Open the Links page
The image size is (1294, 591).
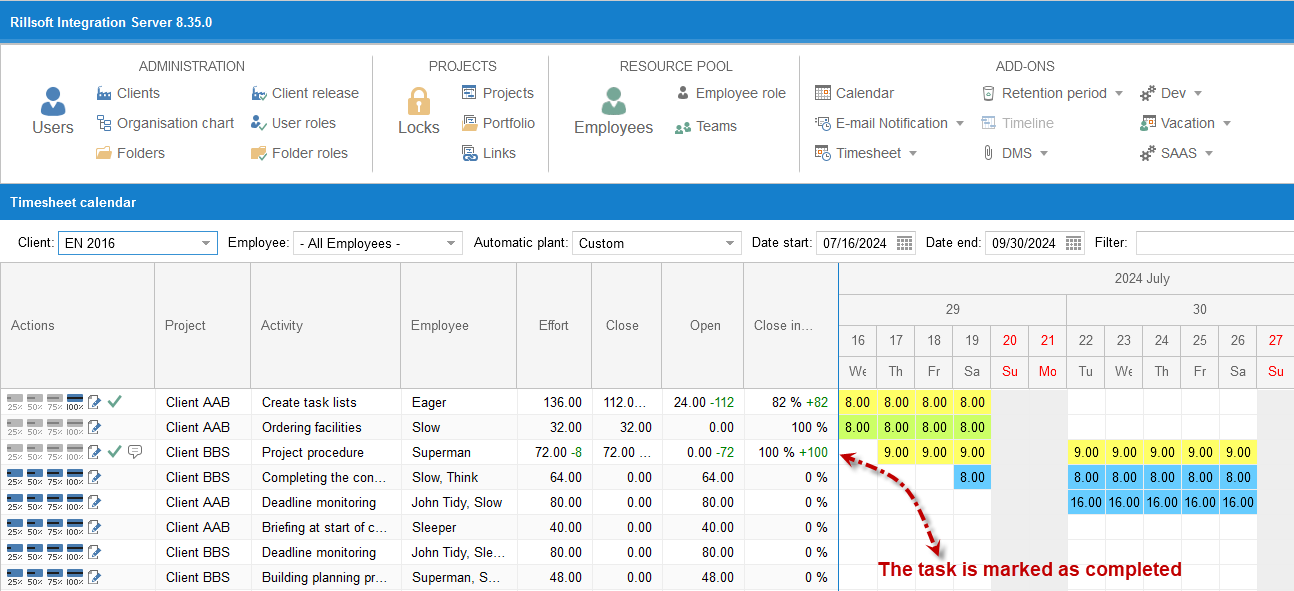pyautogui.click(x=489, y=153)
